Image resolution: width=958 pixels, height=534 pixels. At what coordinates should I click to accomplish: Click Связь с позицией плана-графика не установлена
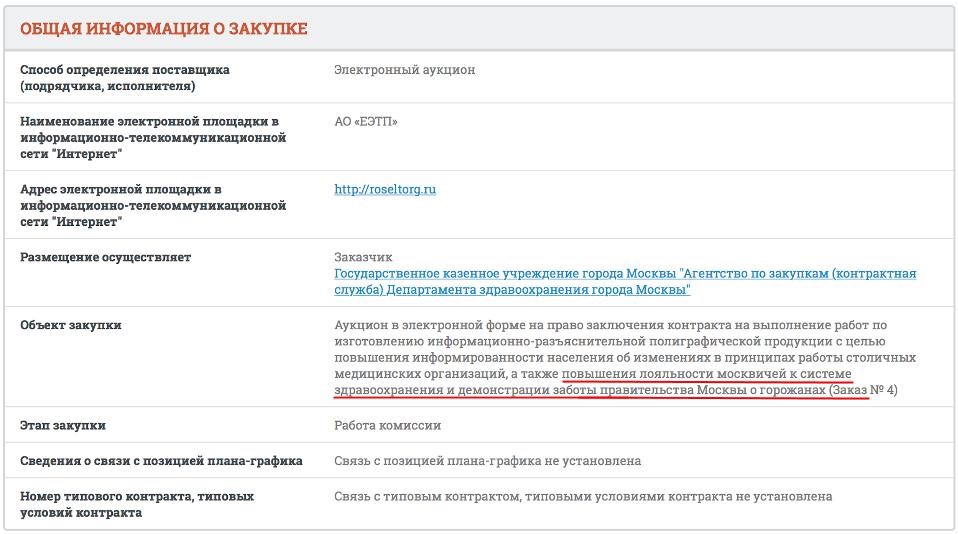point(487,461)
